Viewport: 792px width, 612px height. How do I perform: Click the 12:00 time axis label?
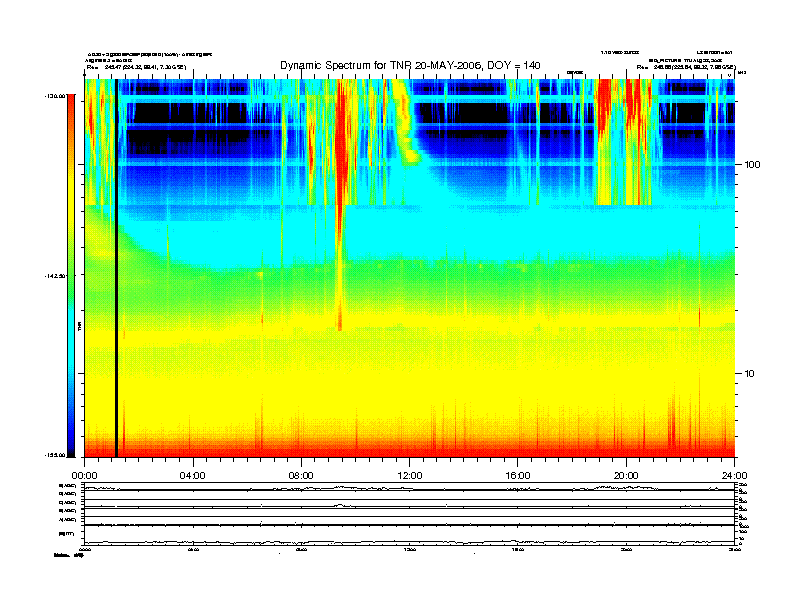coord(410,476)
